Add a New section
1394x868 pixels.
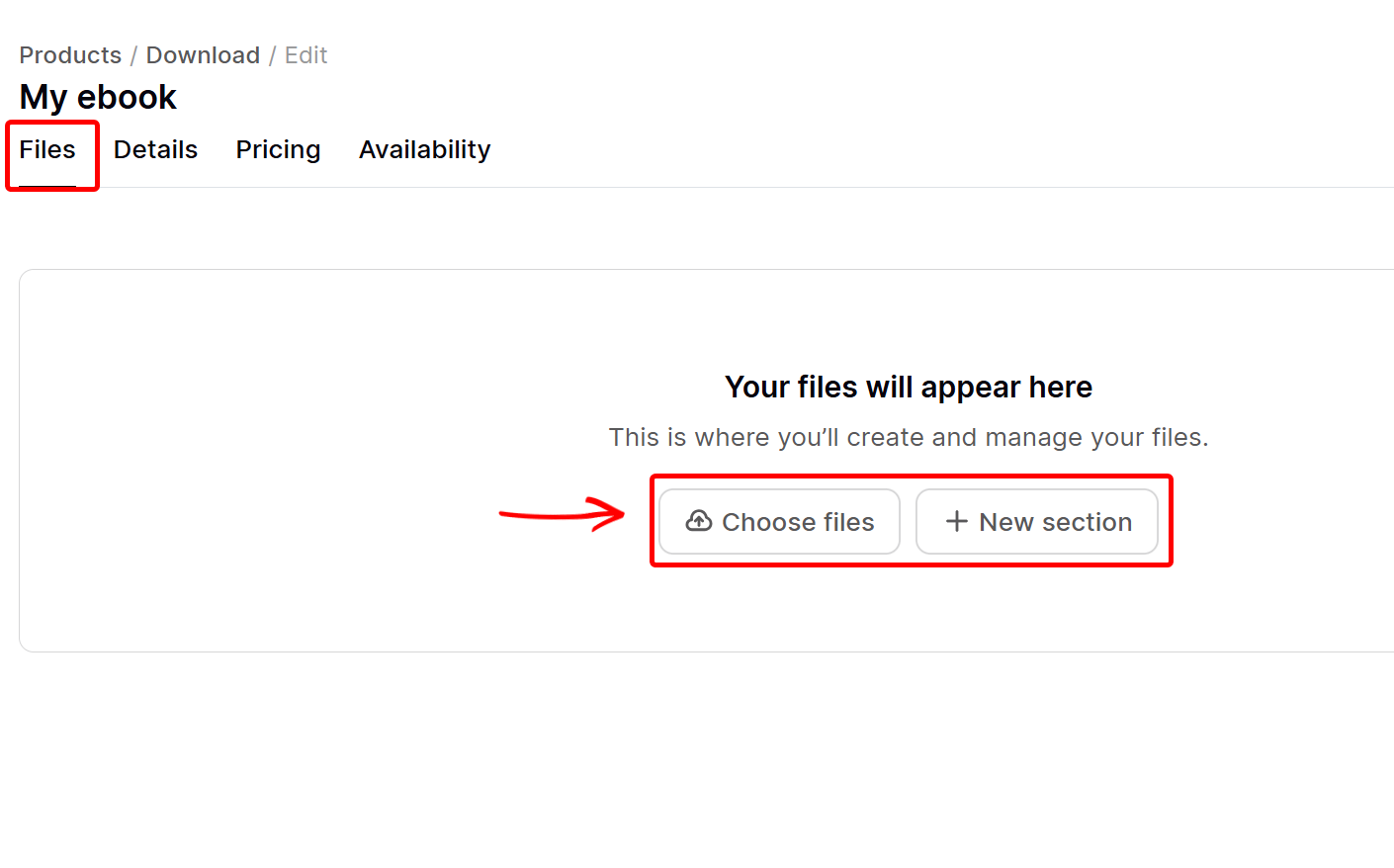1037,521
